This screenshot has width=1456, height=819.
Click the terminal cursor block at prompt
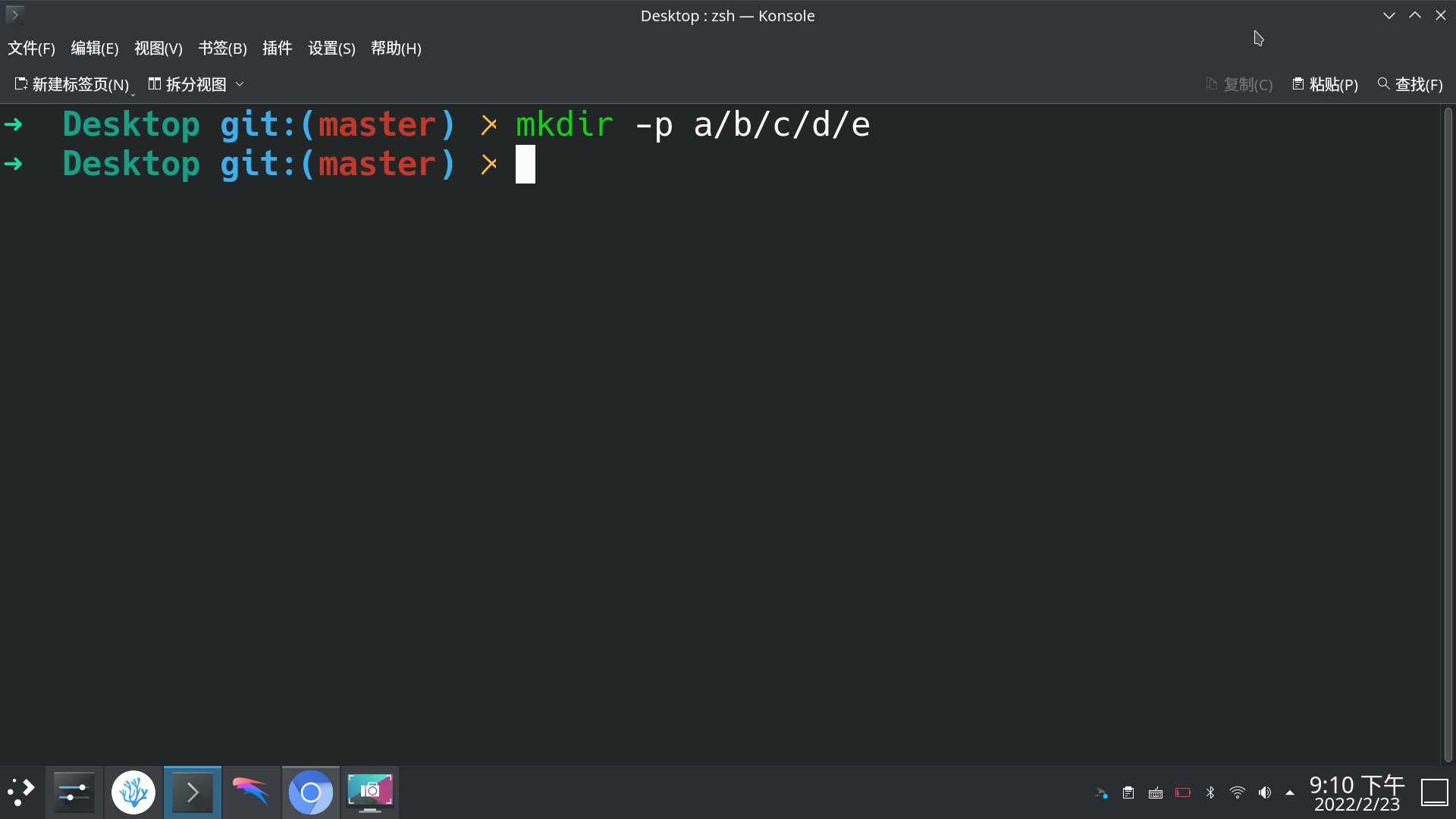[526, 164]
